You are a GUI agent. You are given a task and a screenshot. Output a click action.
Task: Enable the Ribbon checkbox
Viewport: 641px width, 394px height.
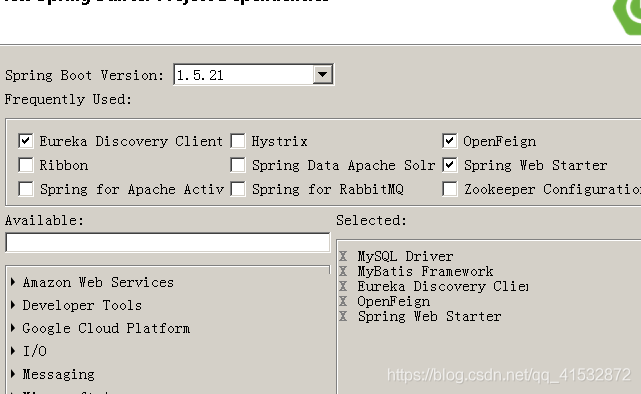coord(26,165)
